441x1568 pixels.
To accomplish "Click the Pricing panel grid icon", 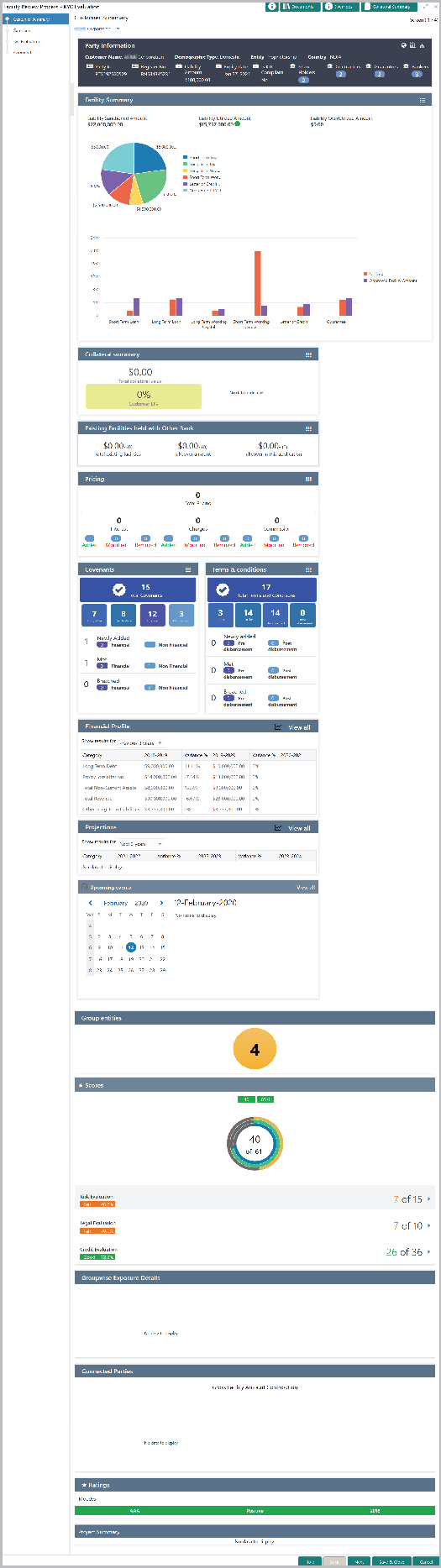I will pyautogui.click(x=308, y=479).
